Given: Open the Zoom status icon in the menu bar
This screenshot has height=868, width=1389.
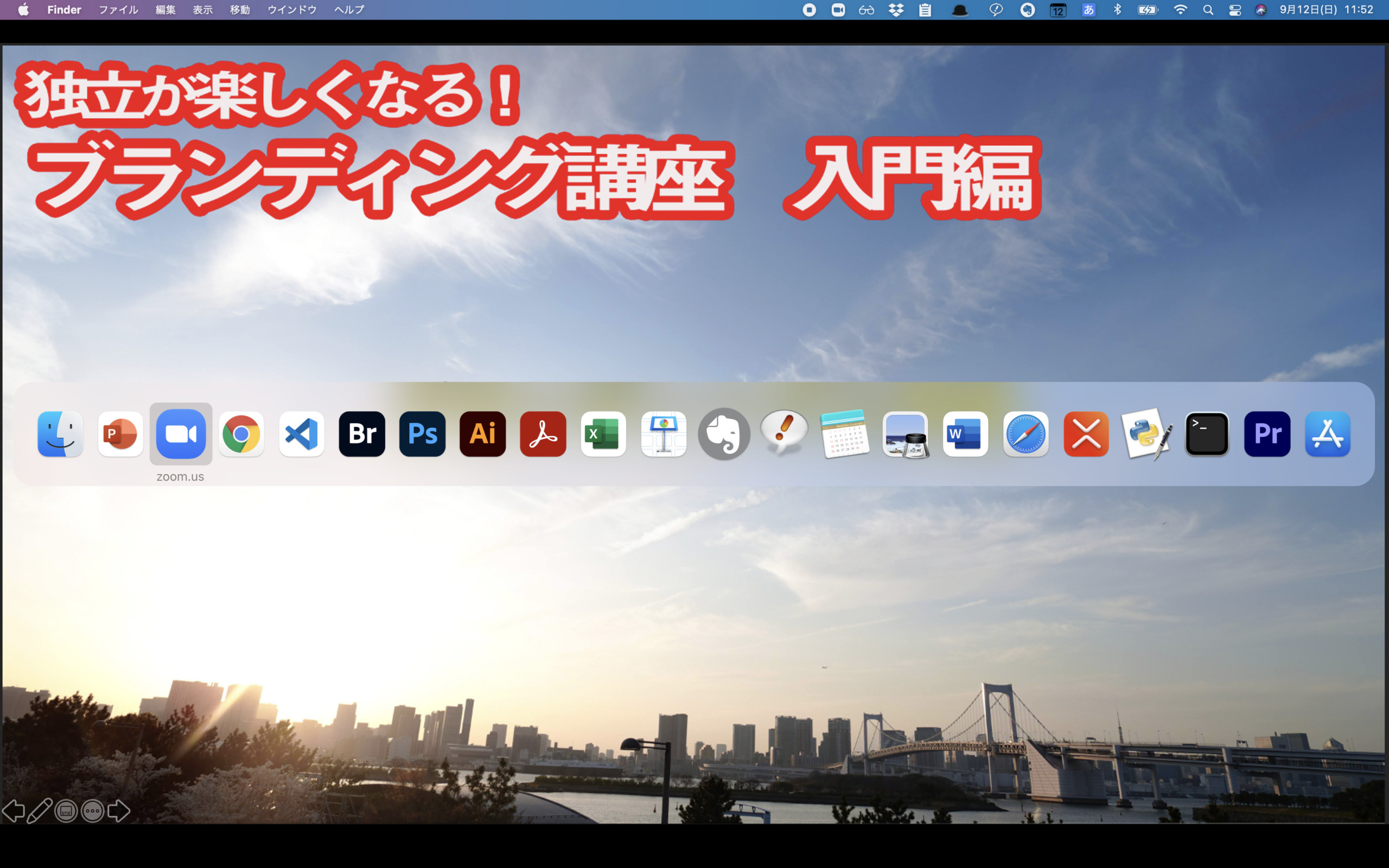Looking at the screenshot, I should pyautogui.click(x=838, y=10).
